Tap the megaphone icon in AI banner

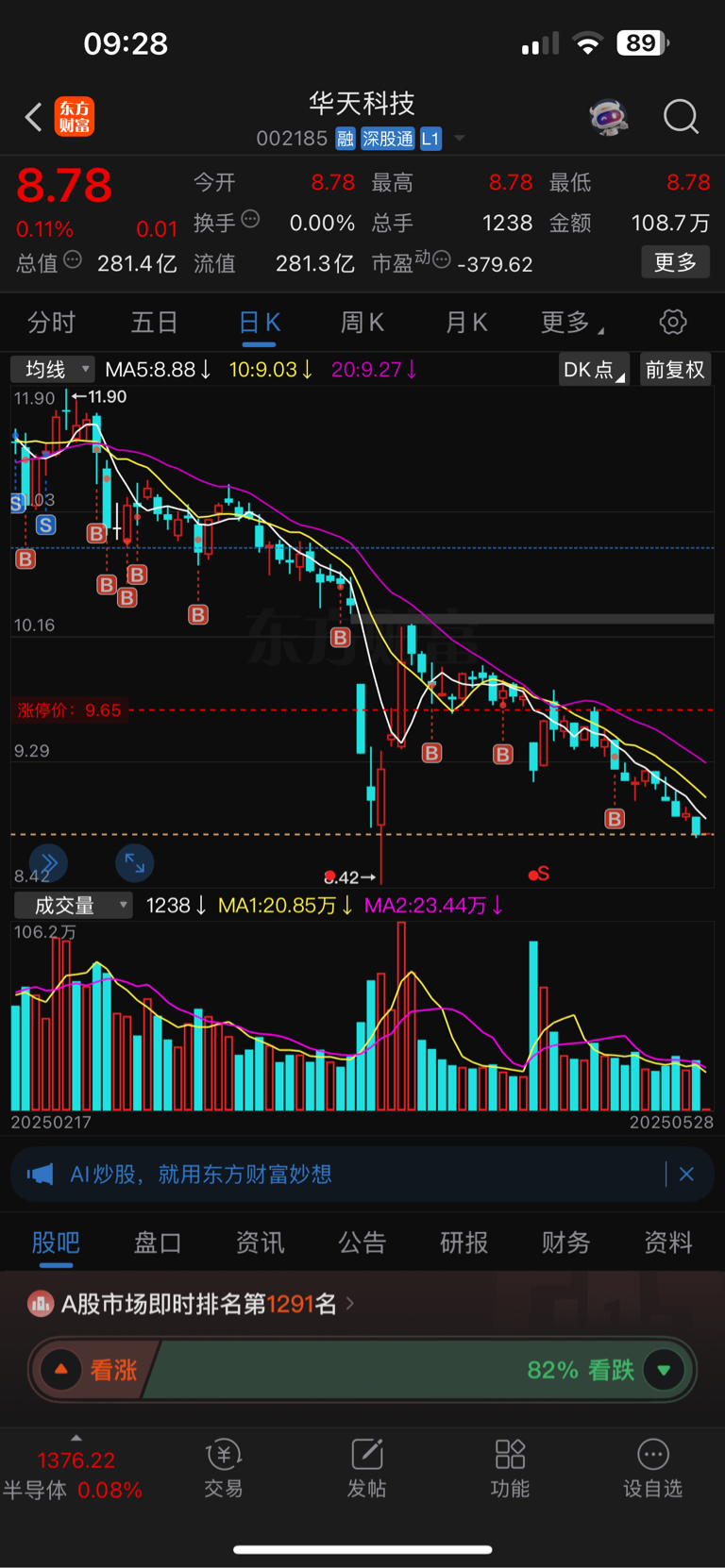point(41,1174)
